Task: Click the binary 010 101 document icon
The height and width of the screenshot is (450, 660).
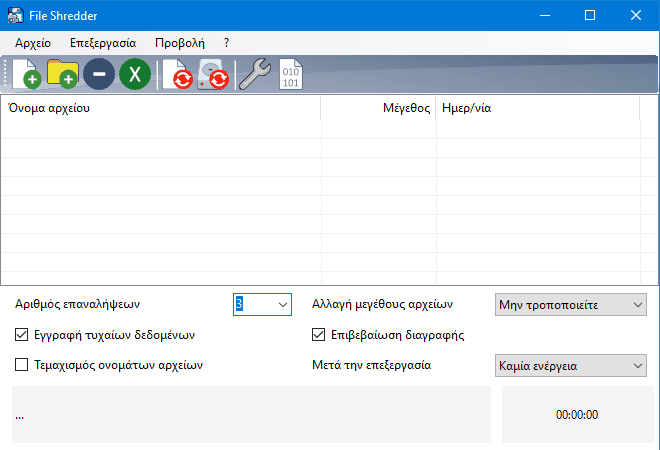Action: click(x=291, y=75)
